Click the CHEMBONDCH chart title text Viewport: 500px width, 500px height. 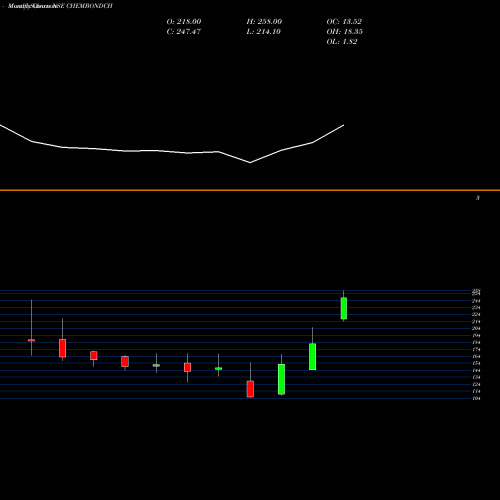pyautogui.click(x=89, y=6)
